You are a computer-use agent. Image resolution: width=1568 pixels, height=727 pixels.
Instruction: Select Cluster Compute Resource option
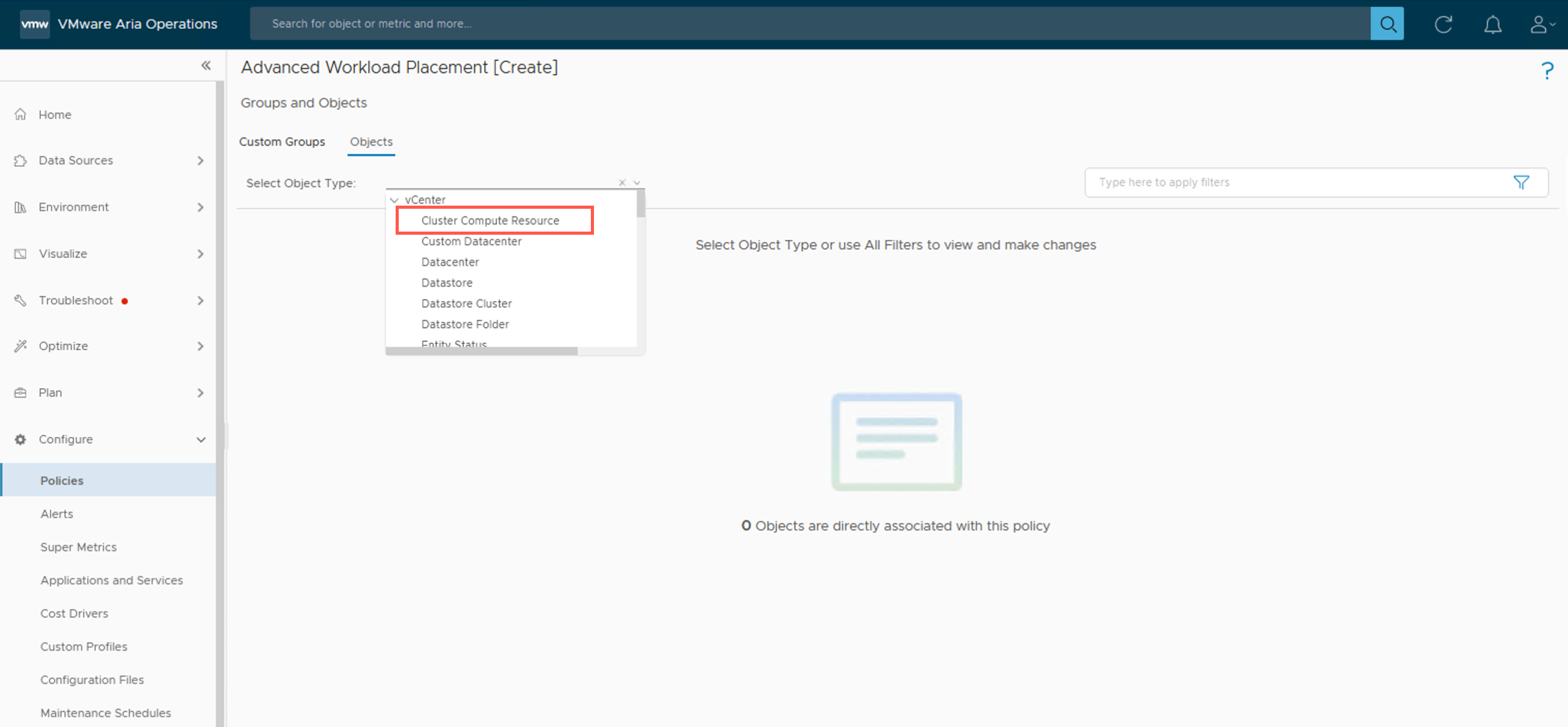pyautogui.click(x=490, y=220)
